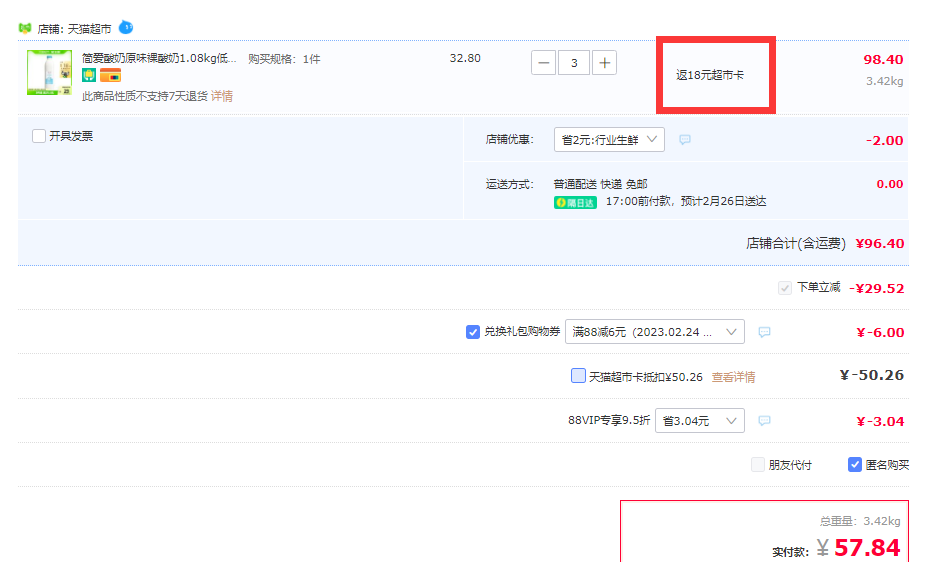Image resolution: width=945 pixels, height=562 pixels.
Task: Enable 天猫超市卡抵扣¥50.26 checkbox
Action: 578,376
